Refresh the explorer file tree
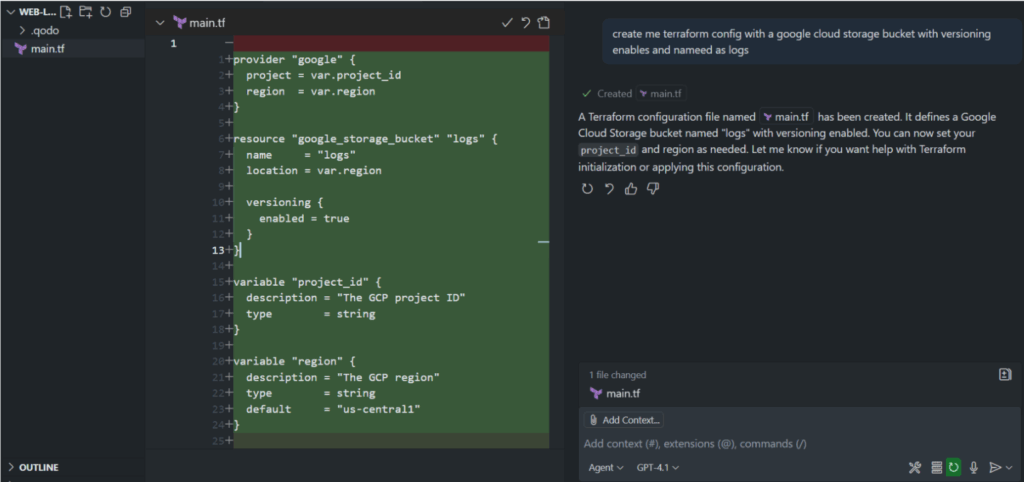1024x482 pixels. (x=106, y=12)
